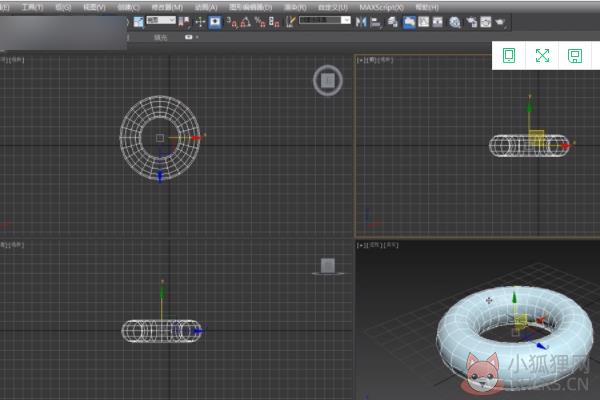Activate the Select and Manipulate tool
Image resolution: width=600 pixels, height=400 pixels.
click(200, 22)
